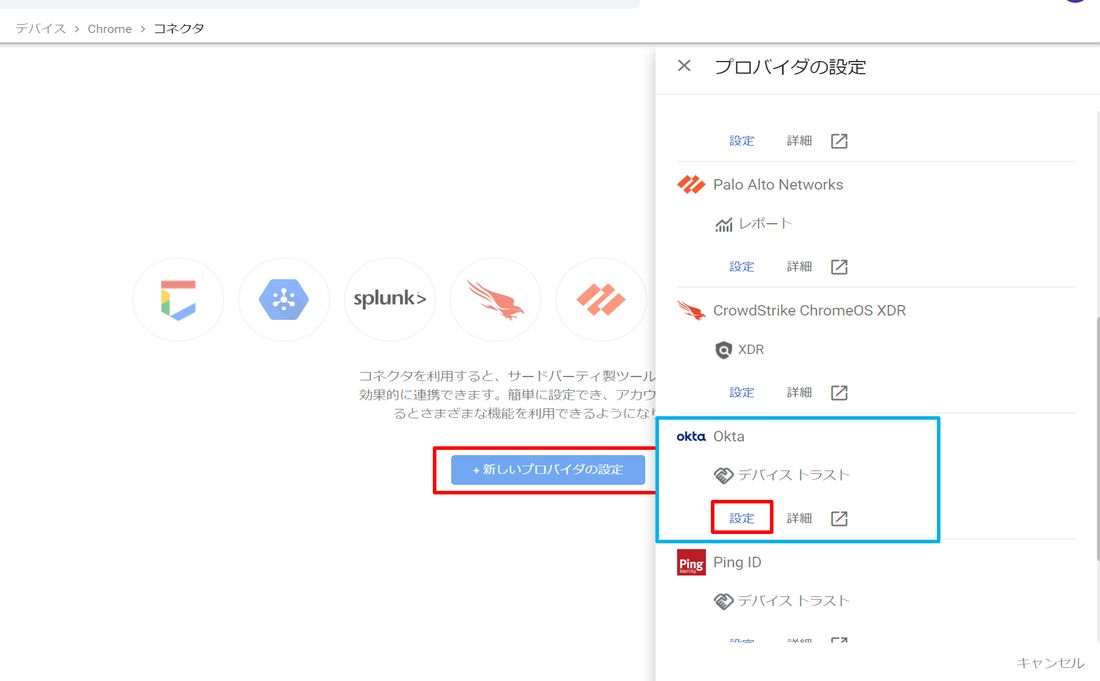Image resolution: width=1100 pixels, height=681 pixels.
Task: Click the red CrowdStrike falcon icon circle
Action: [496, 299]
